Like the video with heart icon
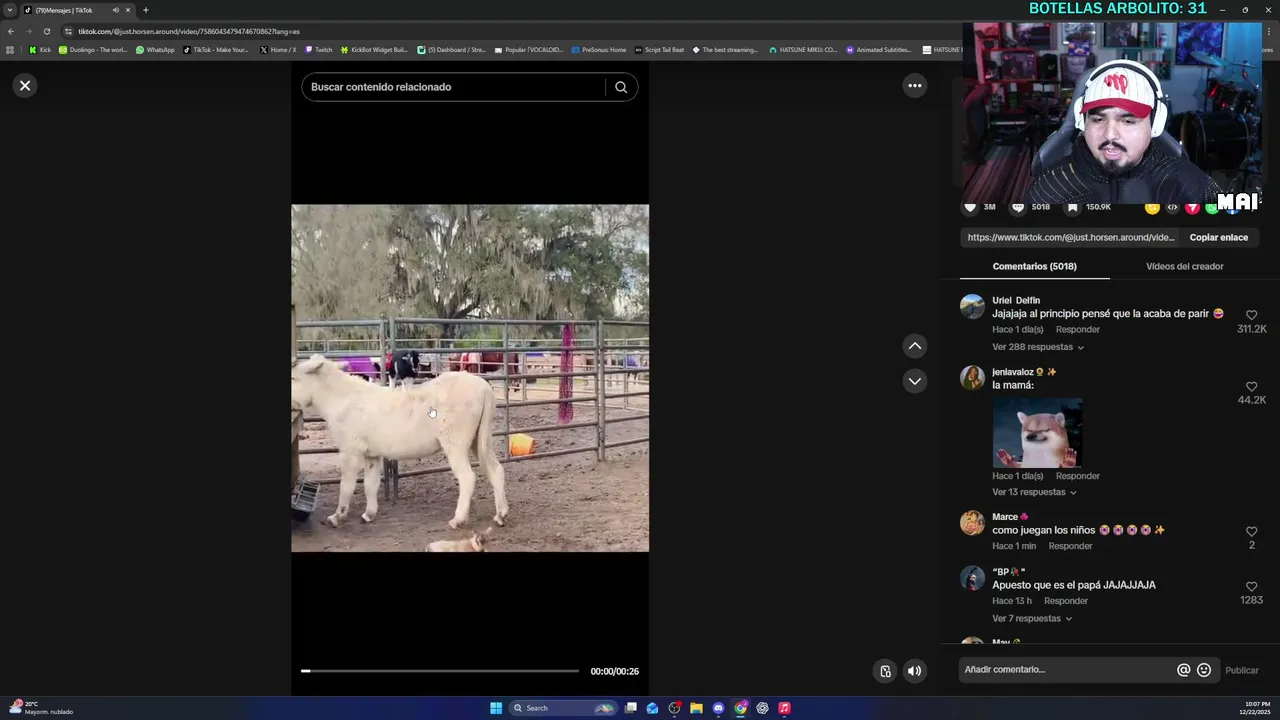 pyautogui.click(x=970, y=207)
